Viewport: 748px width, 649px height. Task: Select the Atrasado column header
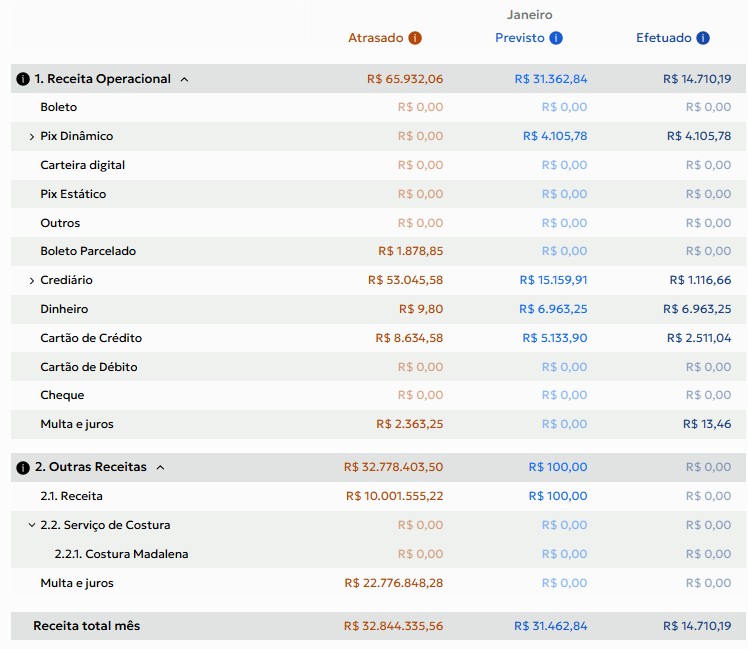375,38
